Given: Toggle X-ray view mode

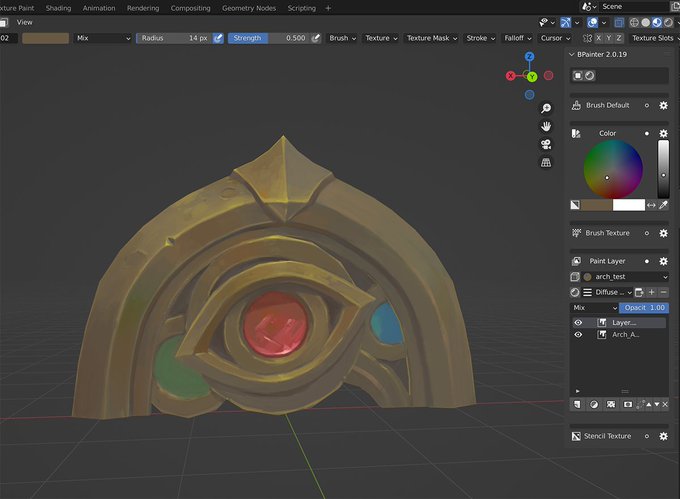Looking at the screenshot, I should pos(619,23).
